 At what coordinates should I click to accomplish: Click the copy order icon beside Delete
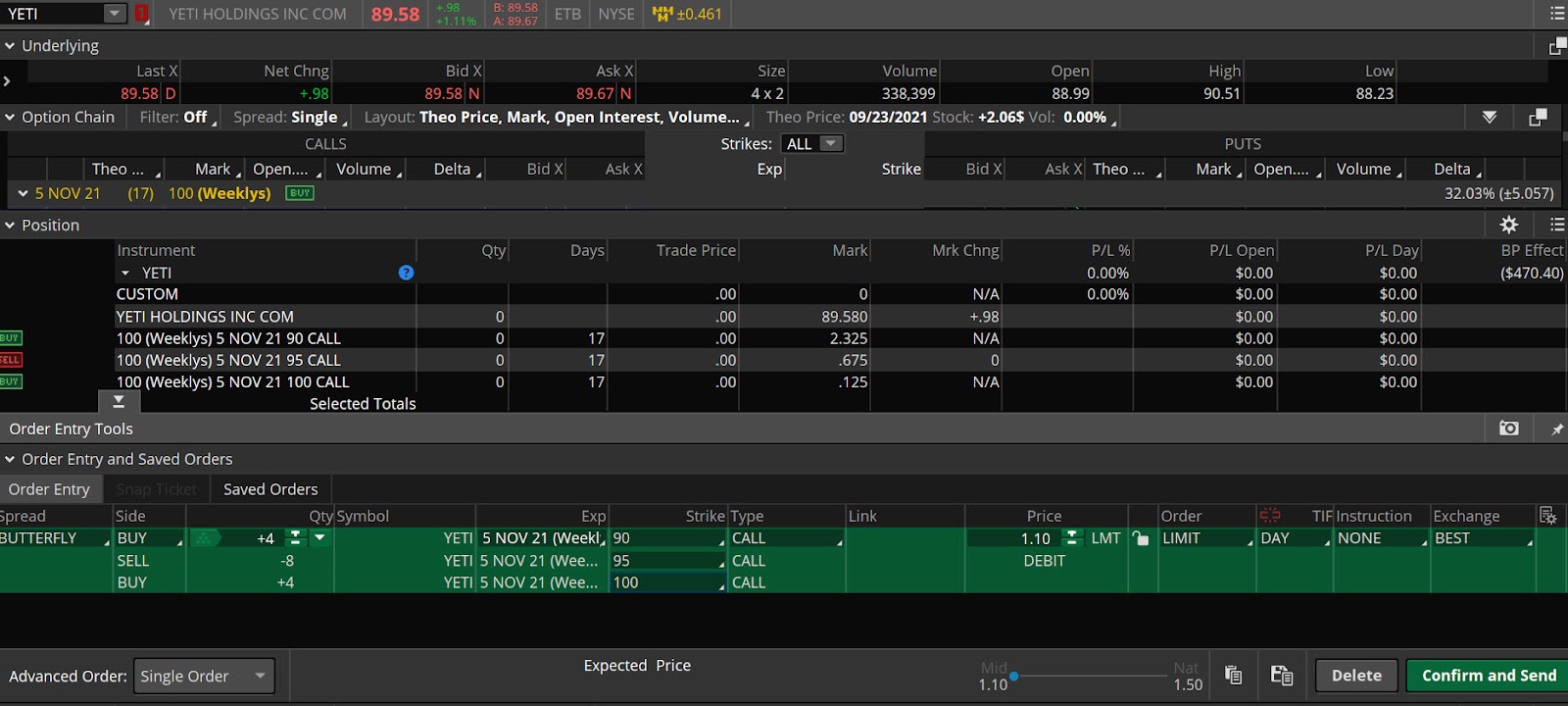tap(1234, 675)
